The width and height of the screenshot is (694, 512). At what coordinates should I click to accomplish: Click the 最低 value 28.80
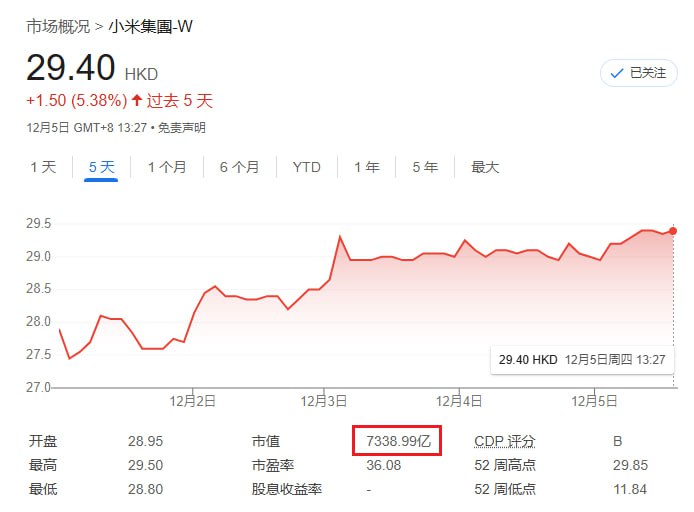coord(145,489)
